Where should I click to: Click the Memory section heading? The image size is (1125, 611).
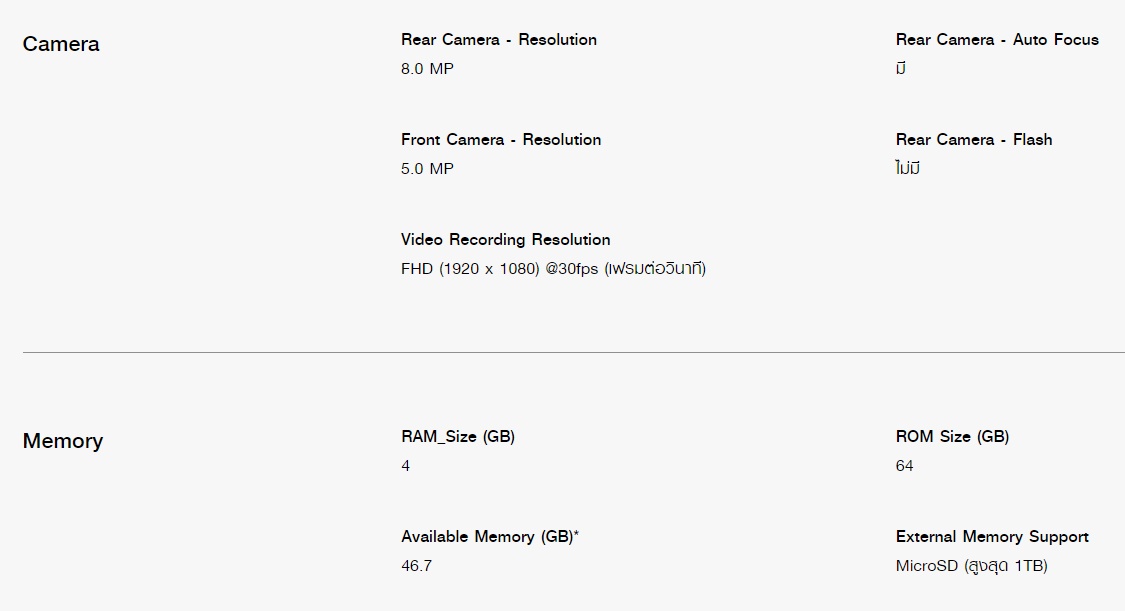click(x=63, y=440)
